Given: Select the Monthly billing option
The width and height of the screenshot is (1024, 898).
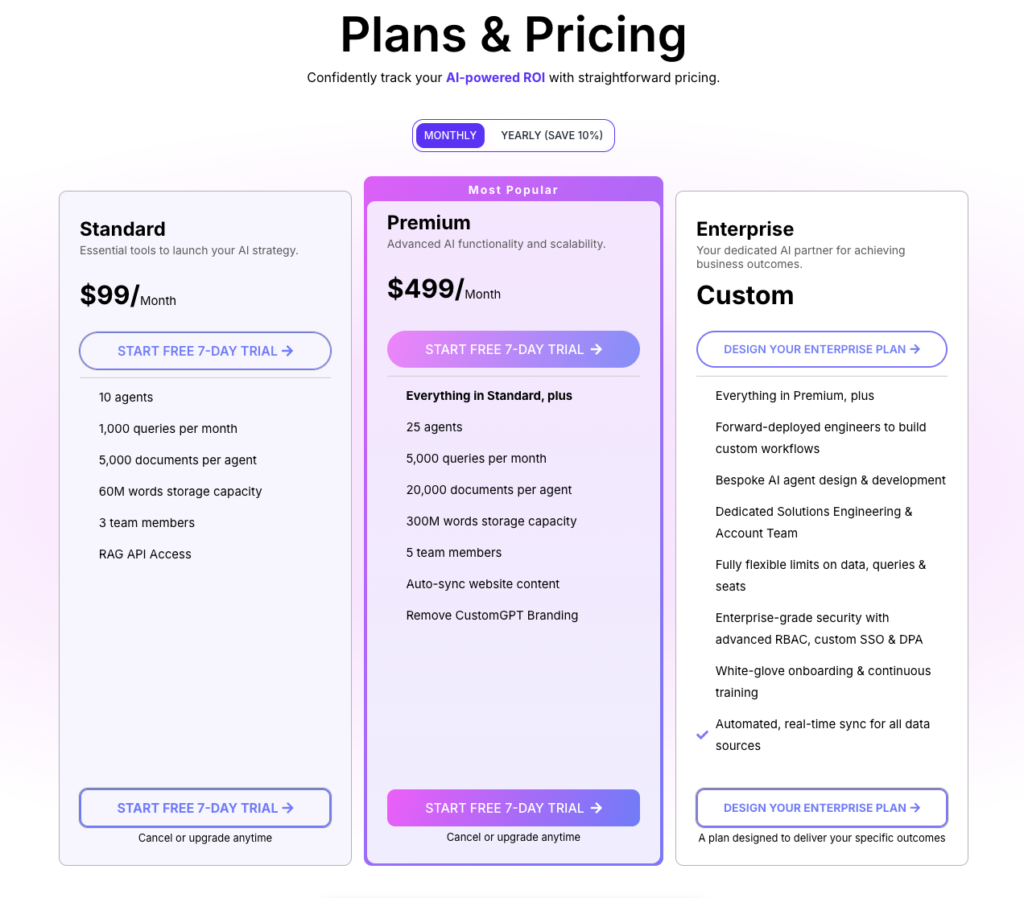Looking at the screenshot, I should (449, 135).
